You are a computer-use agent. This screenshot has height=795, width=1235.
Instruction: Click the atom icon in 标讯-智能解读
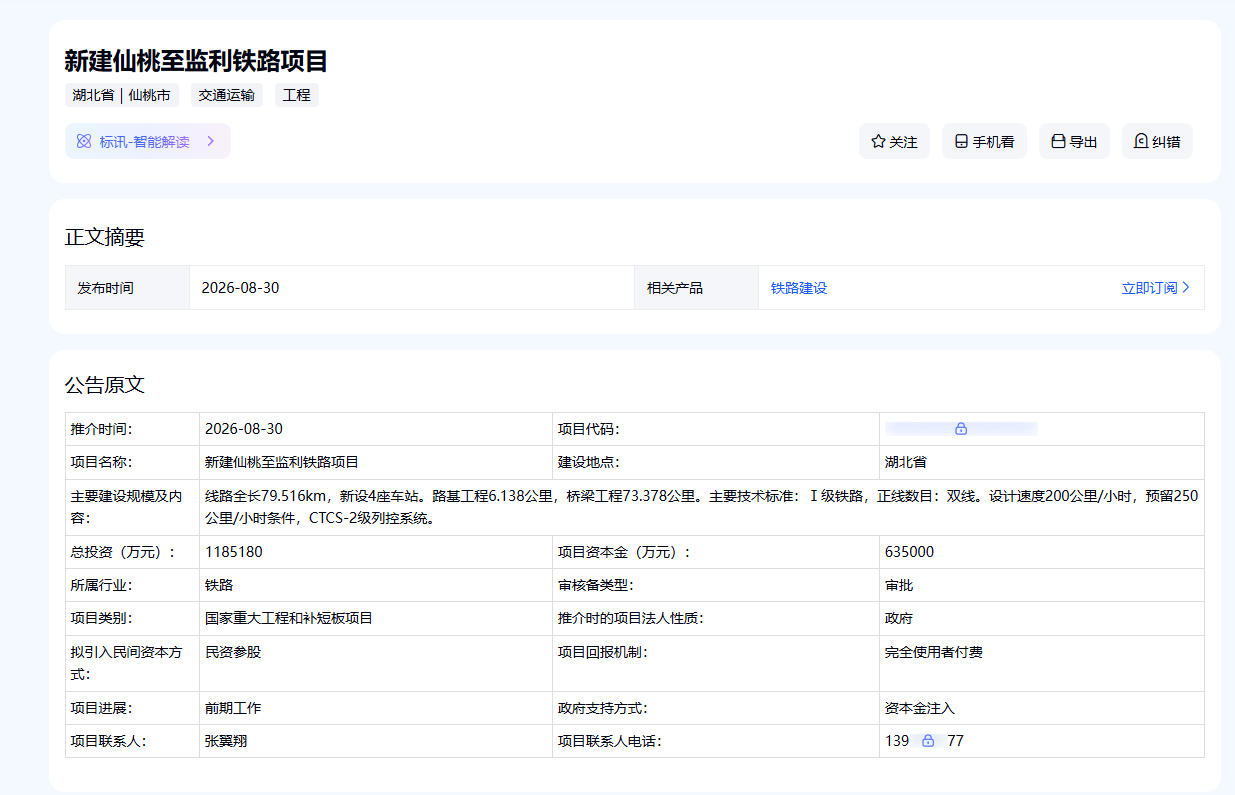pyautogui.click(x=84, y=142)
